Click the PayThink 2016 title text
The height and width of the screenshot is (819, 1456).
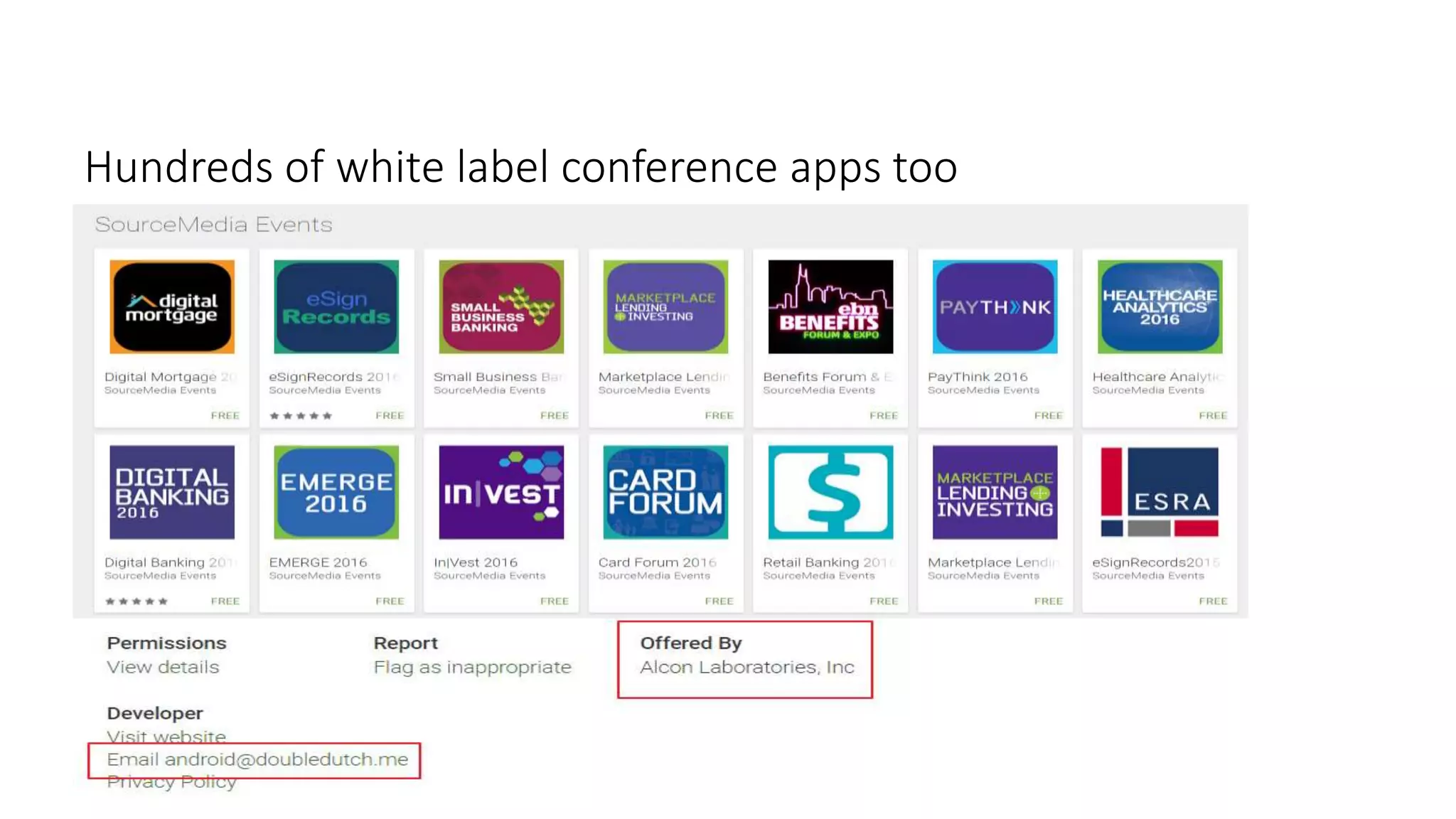[x=977, y=377]
